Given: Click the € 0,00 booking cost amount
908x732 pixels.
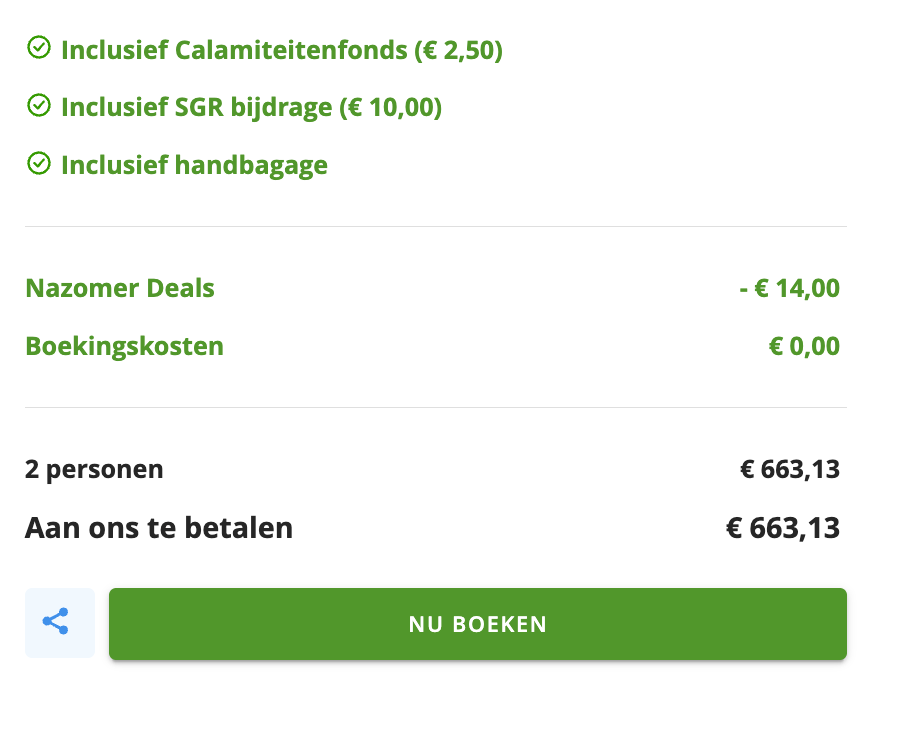Looking at the screenshot, I should (x=804, y=347).
